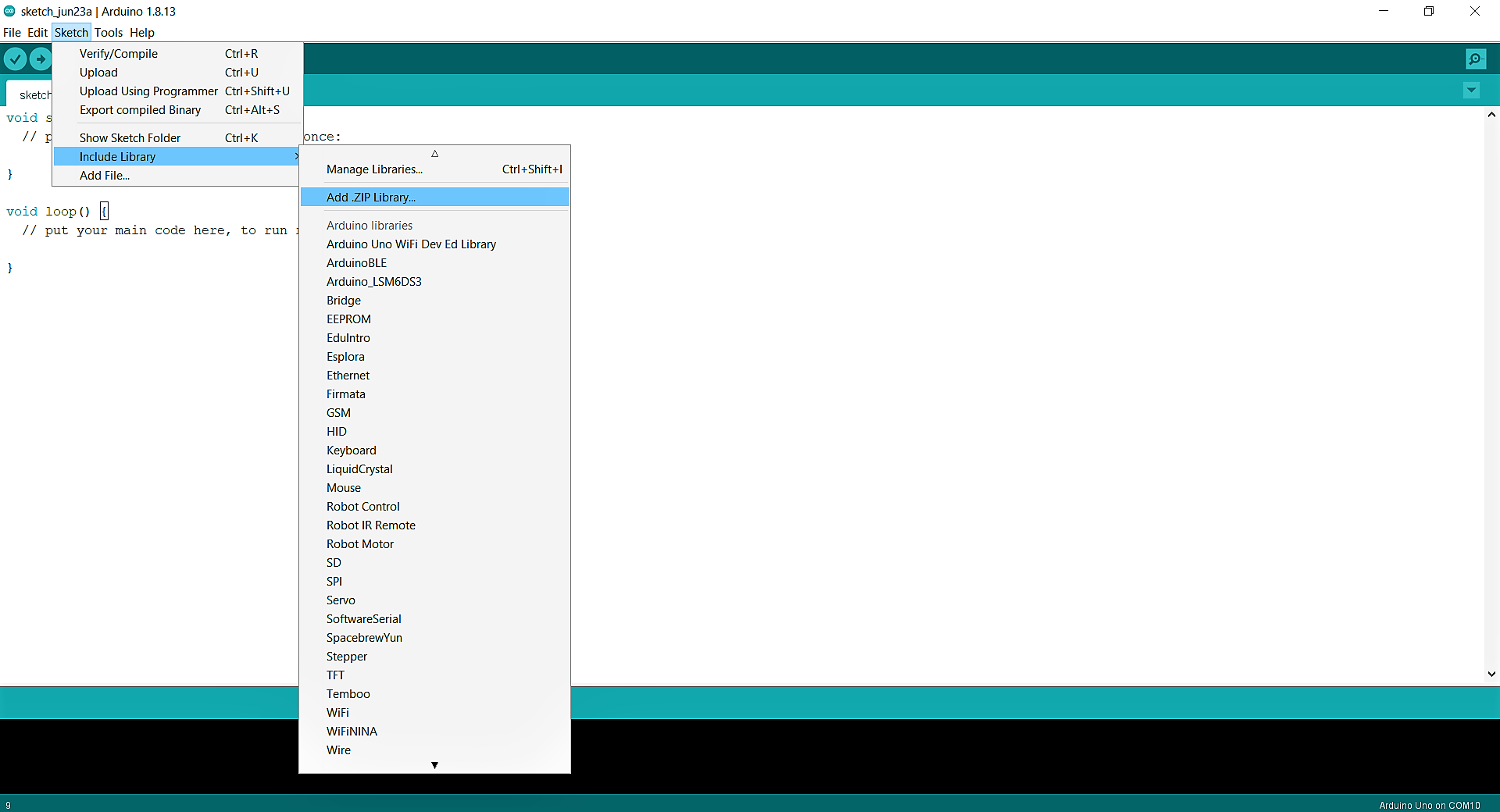Include the Bridge library

click(x=434, y=301)
